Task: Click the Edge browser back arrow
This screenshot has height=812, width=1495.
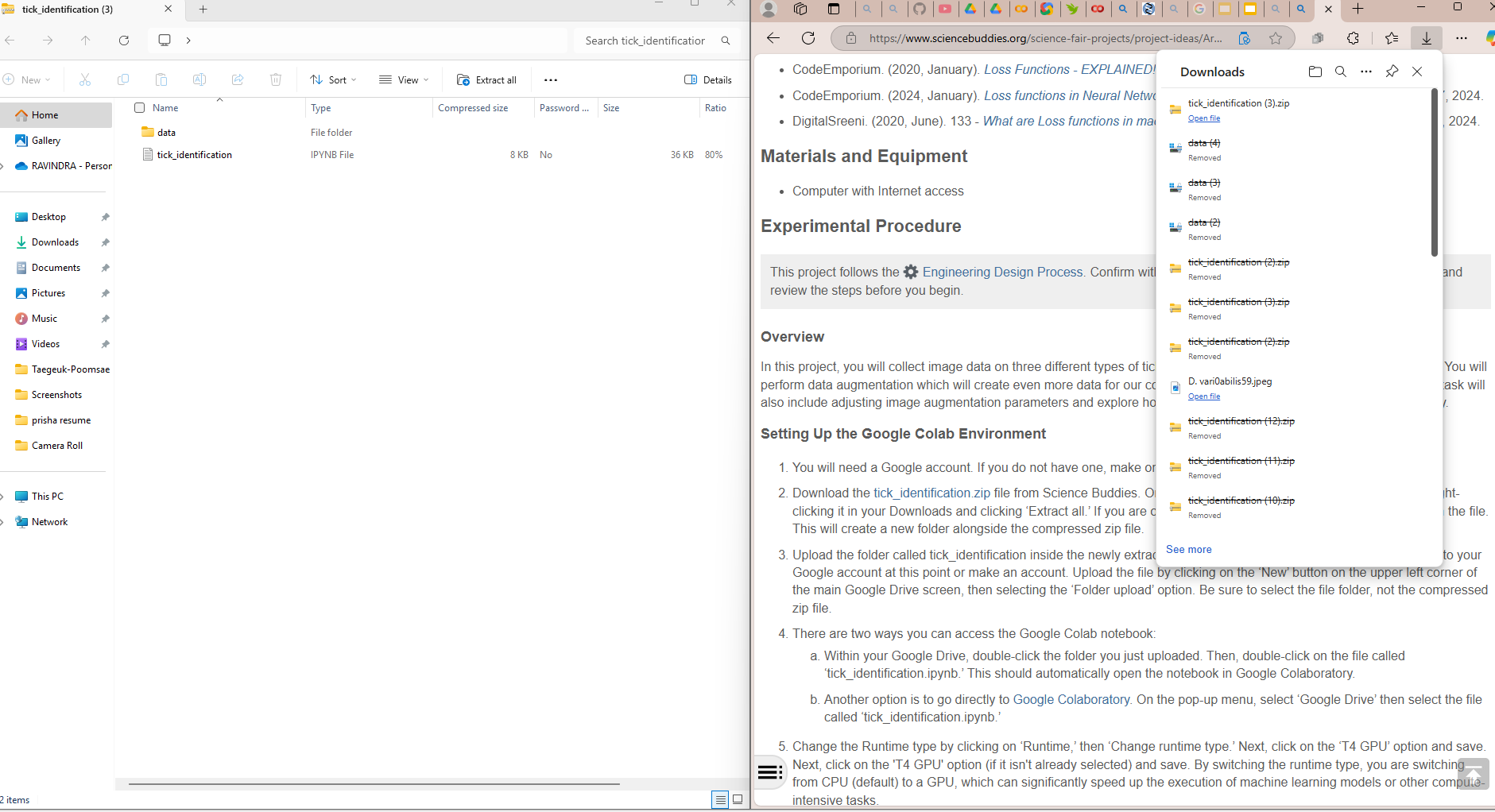Action: click(773, 38)
